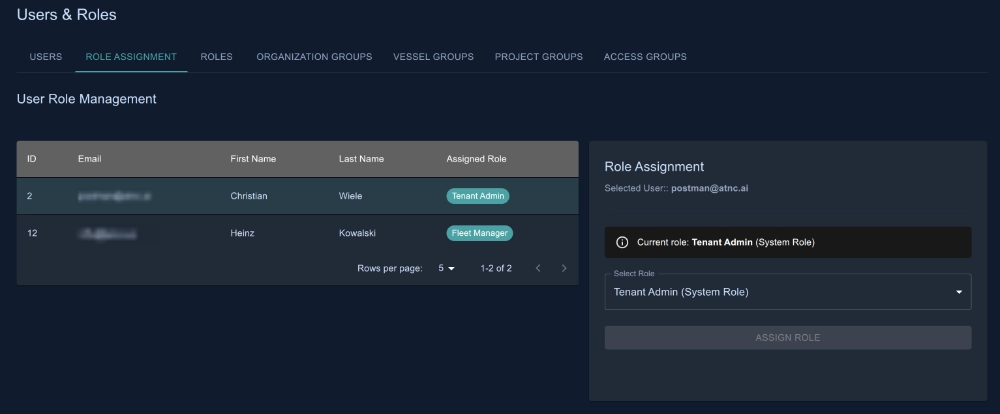Switch to Vessel Groups tab
This screenshot has height=414, width=1000.
(433, 57)
